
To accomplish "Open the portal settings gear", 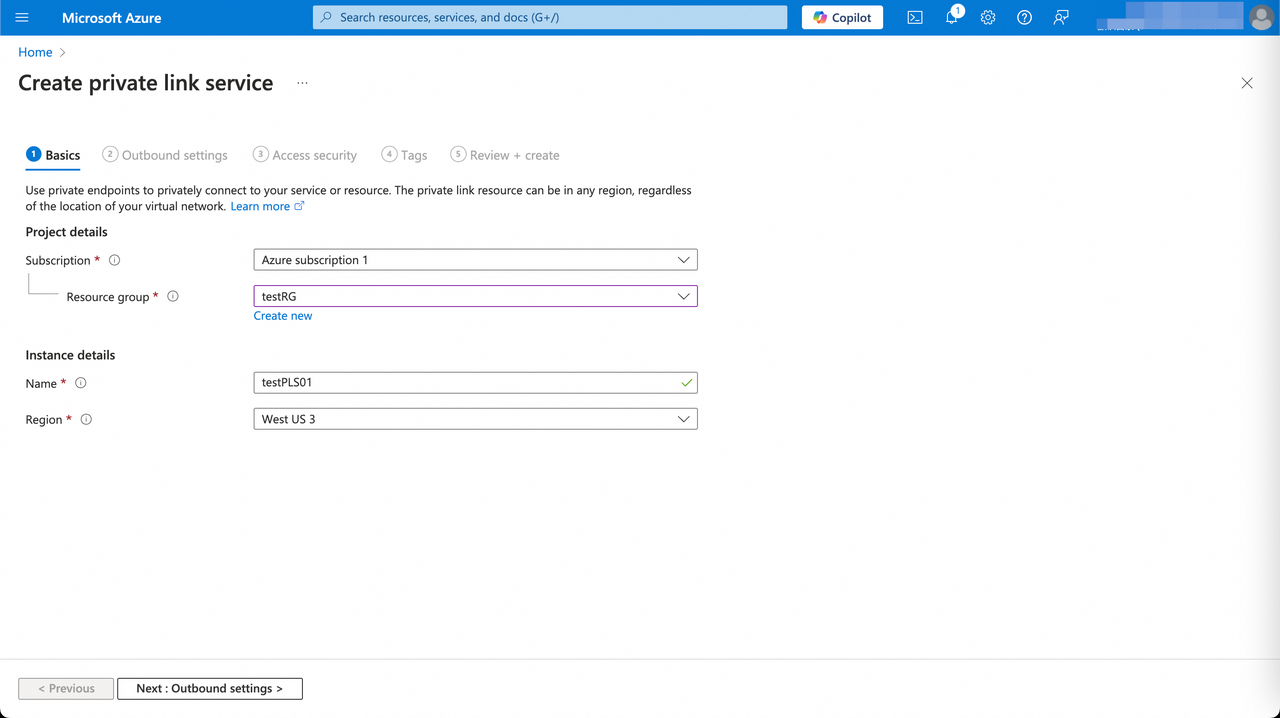I will tap(988, 17).
